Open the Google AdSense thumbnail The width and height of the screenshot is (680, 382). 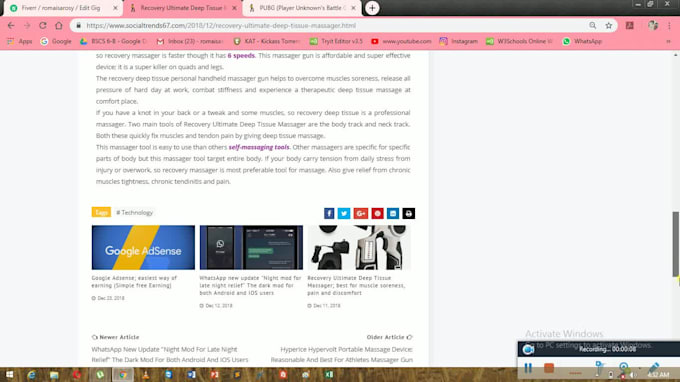[x=143, y=248]
